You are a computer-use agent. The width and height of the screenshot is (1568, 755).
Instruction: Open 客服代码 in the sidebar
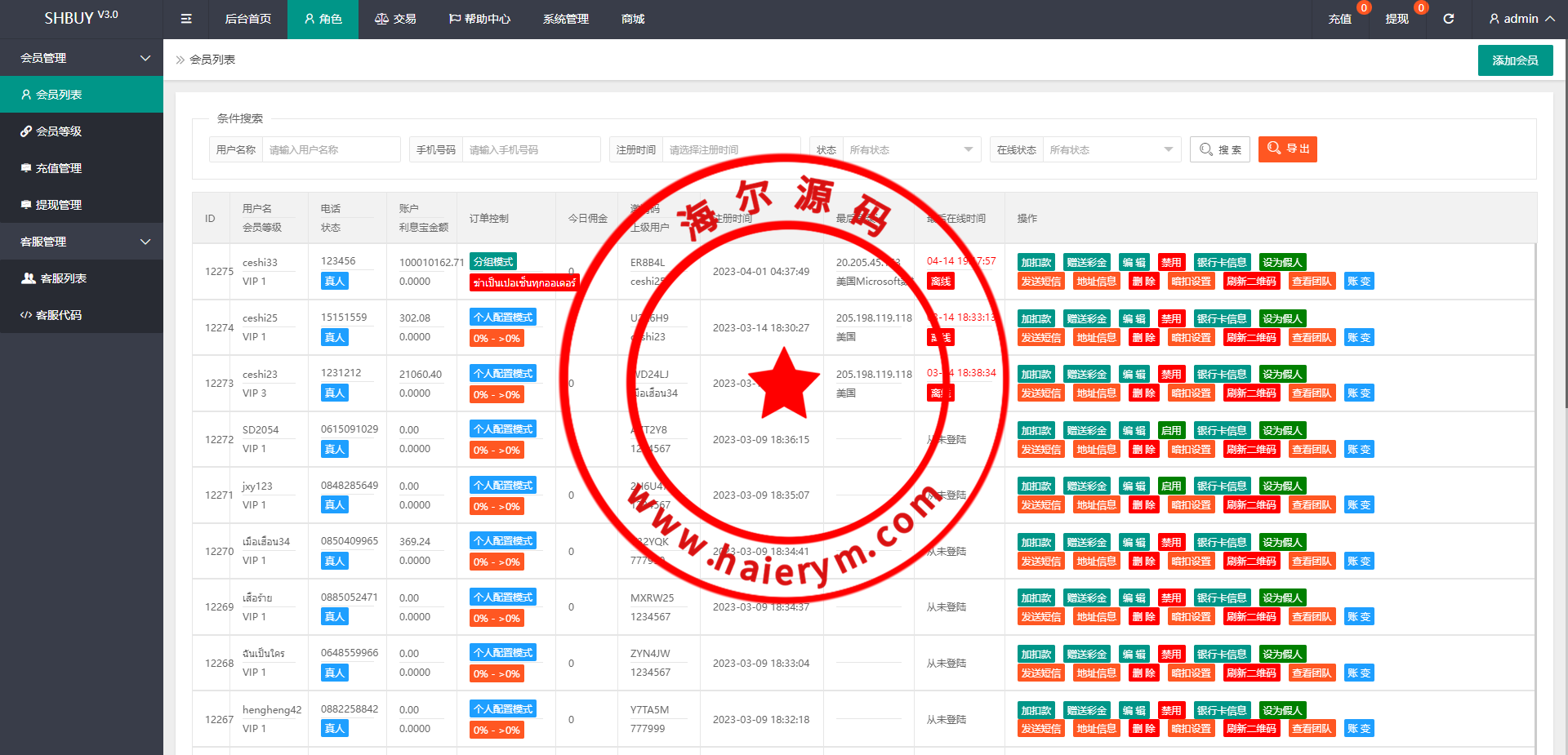59,315
